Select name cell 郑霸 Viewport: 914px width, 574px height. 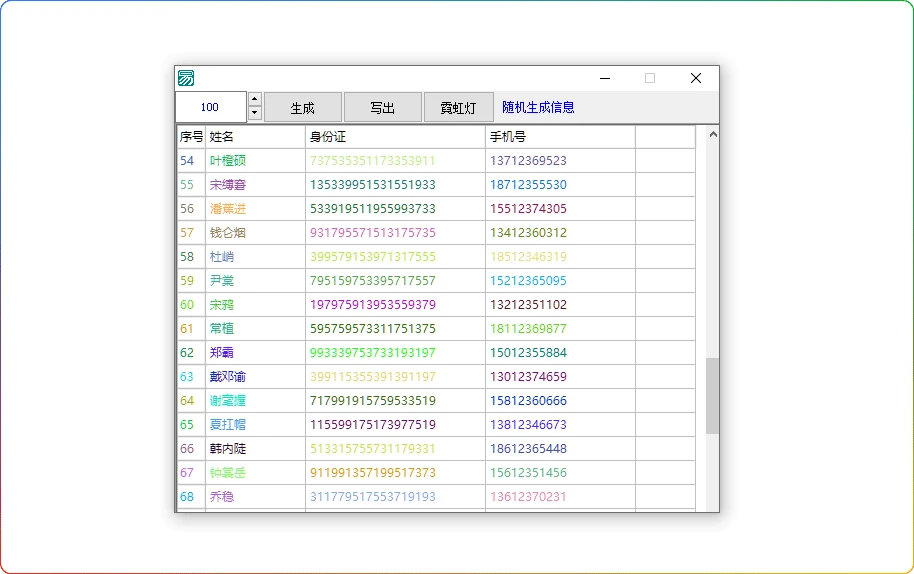[x=255, y=353]
